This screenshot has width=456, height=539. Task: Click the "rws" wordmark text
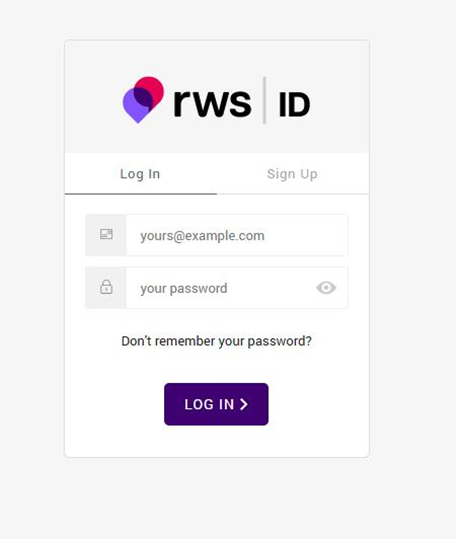tap(212, 102)
